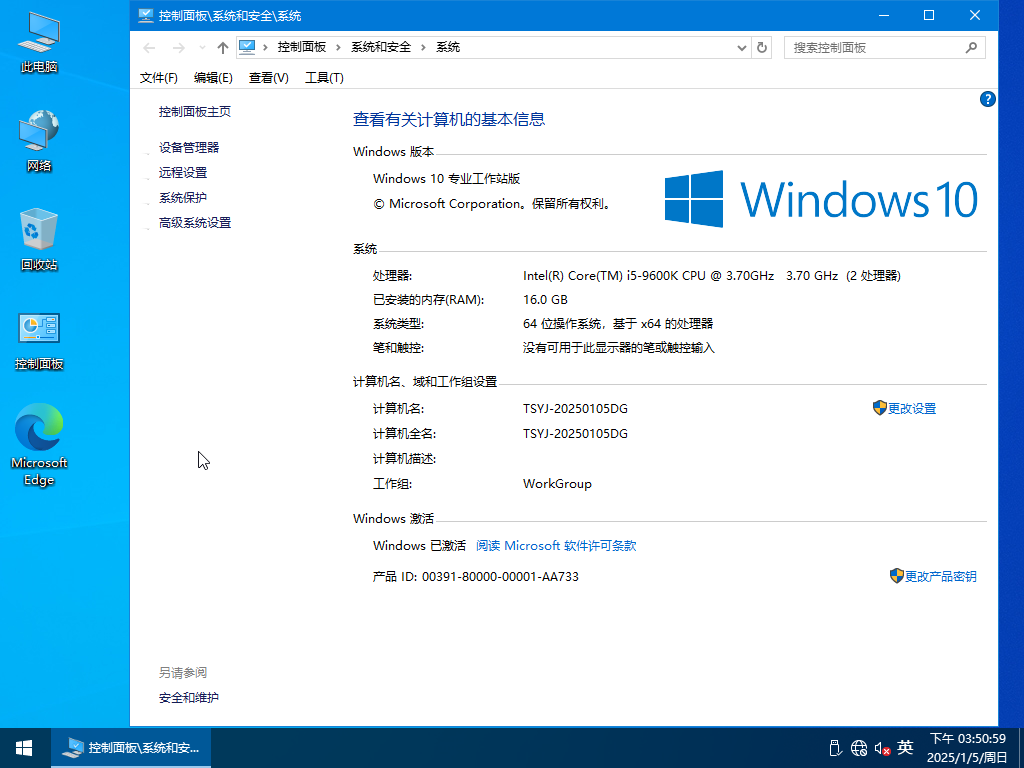Expand chevron after 系统和安全 breadcrumb
This screenshot has height=768, width=1024.
click(x=423, y=47)
